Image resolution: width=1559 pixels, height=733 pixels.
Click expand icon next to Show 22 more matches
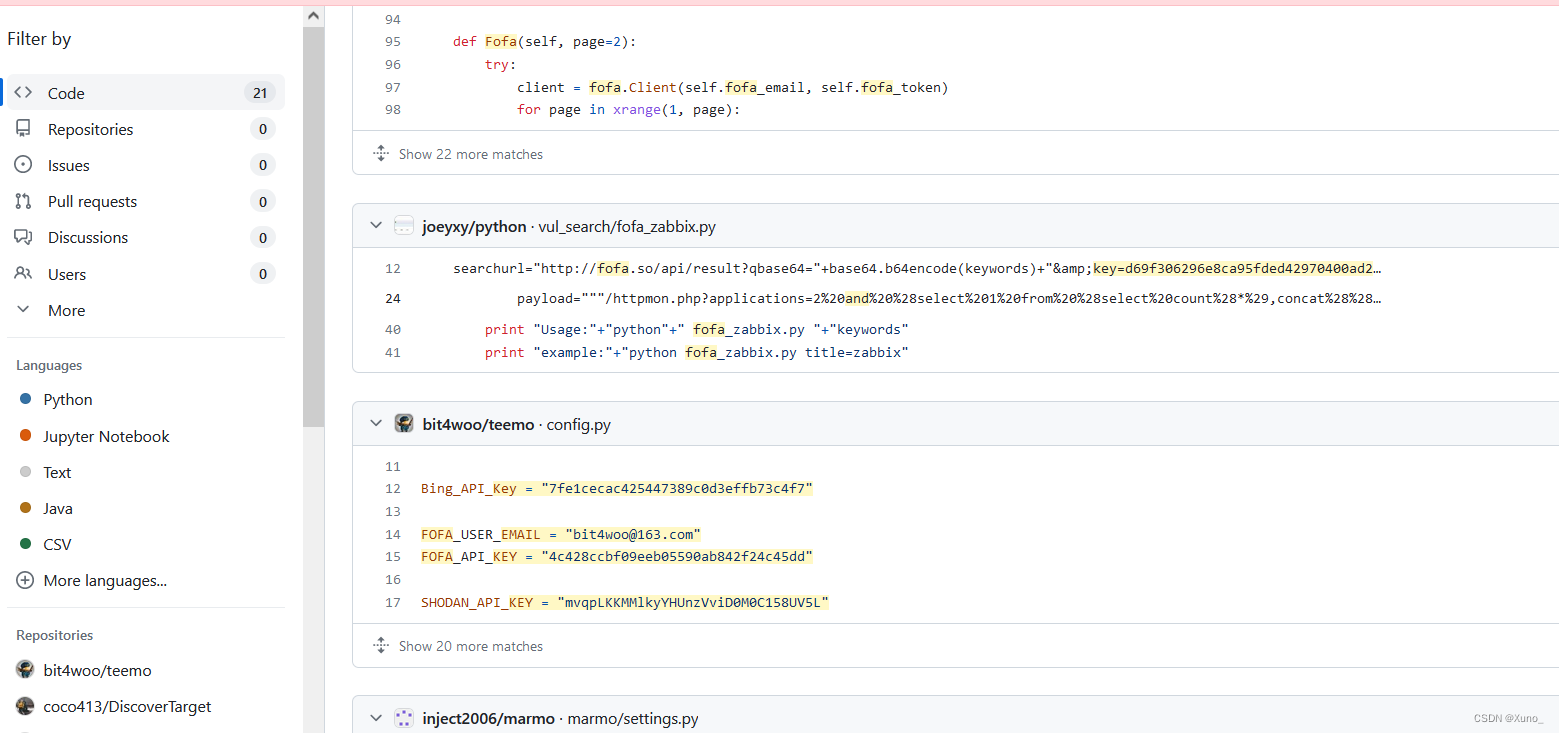tap(381, 154)
